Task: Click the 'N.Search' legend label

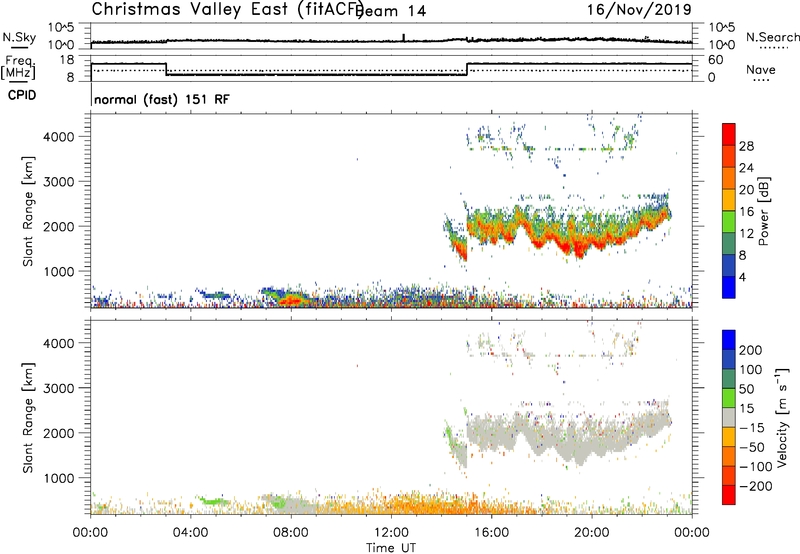Action: 772,37
